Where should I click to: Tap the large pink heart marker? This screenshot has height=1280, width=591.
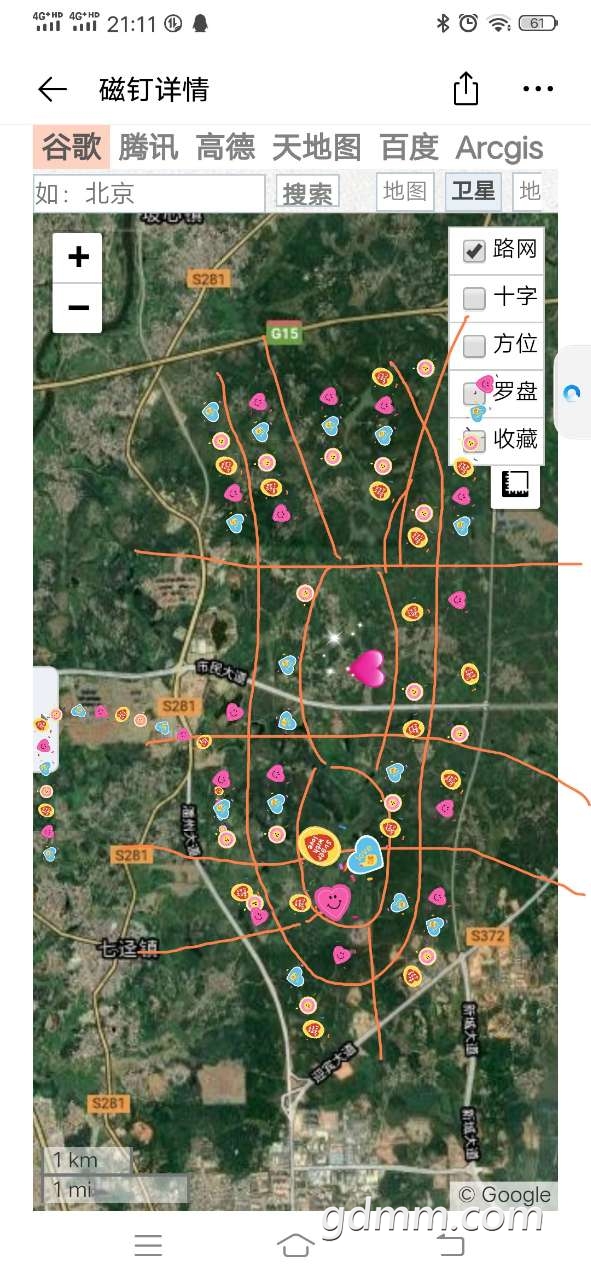[367, 668]
